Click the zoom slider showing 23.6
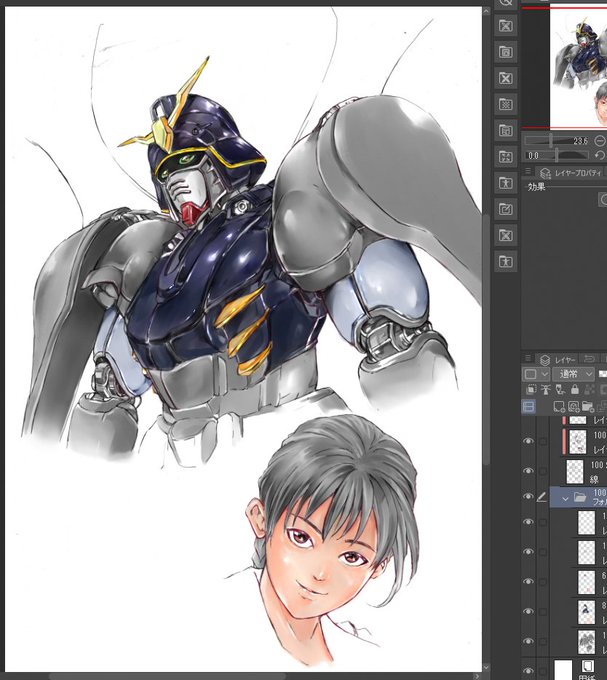The height and width of the screenshot is (680, 607). [557, 141]
